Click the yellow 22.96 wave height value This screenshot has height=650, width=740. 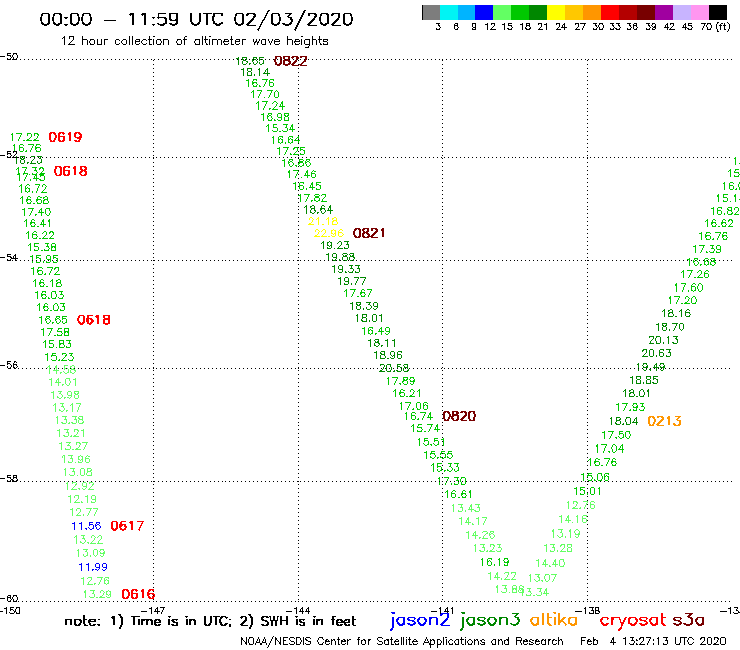coord(329,233)
